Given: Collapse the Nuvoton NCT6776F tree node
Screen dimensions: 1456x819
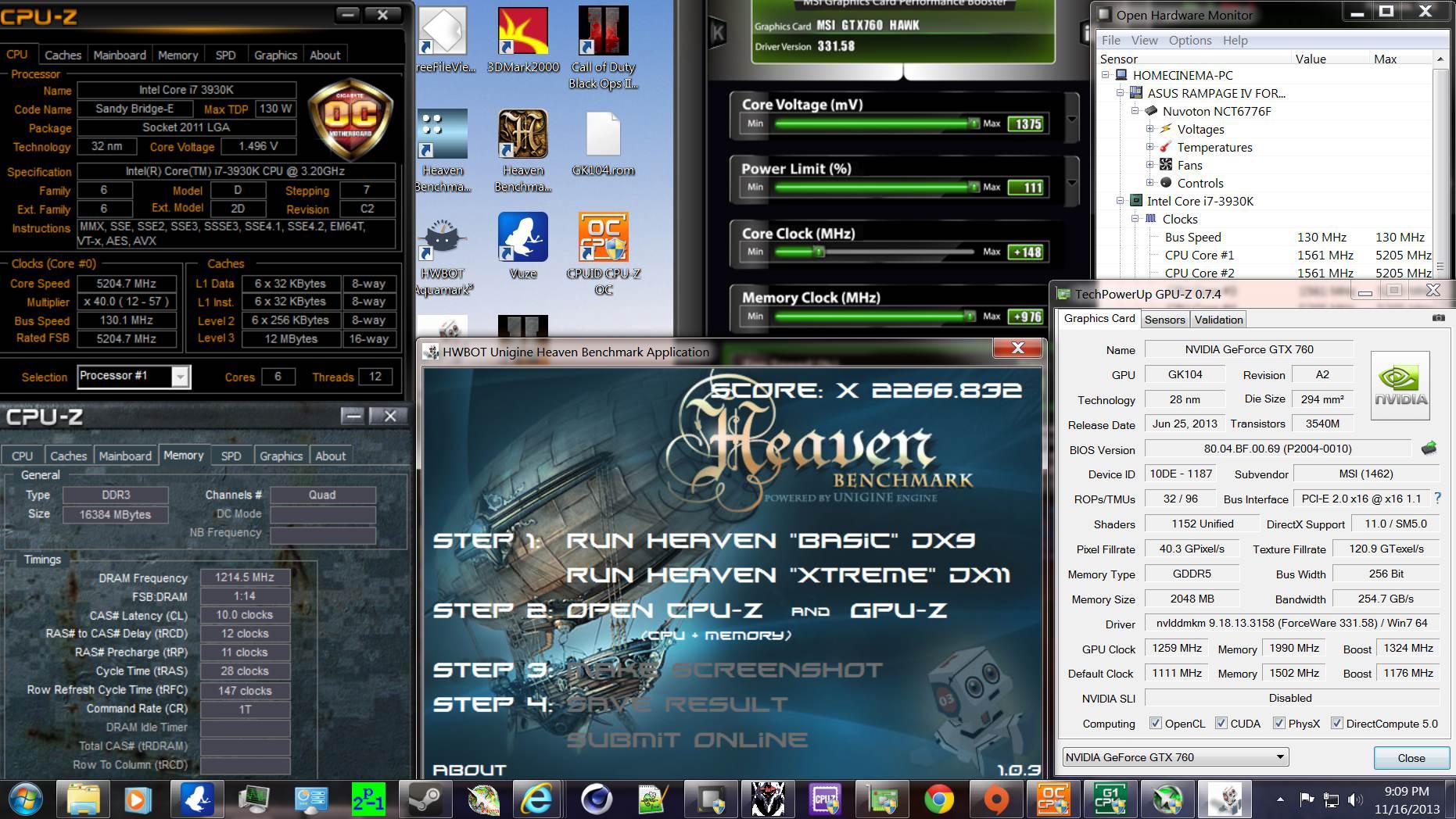Looking at the screenshot, I should pyautogui.click(x=1135, y=111).
